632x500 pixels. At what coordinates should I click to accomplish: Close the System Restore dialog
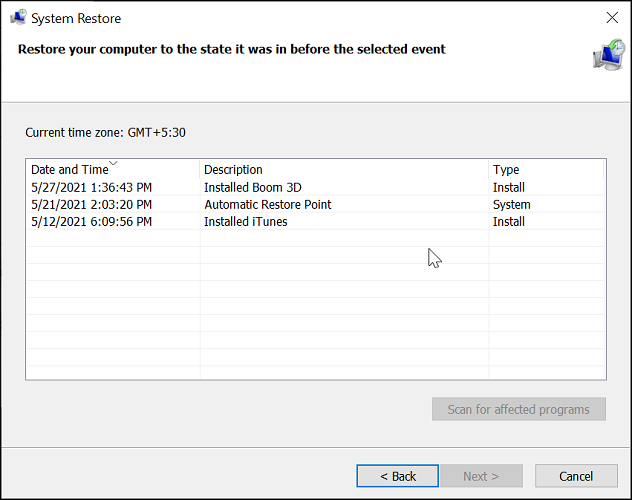pos(612,17)
